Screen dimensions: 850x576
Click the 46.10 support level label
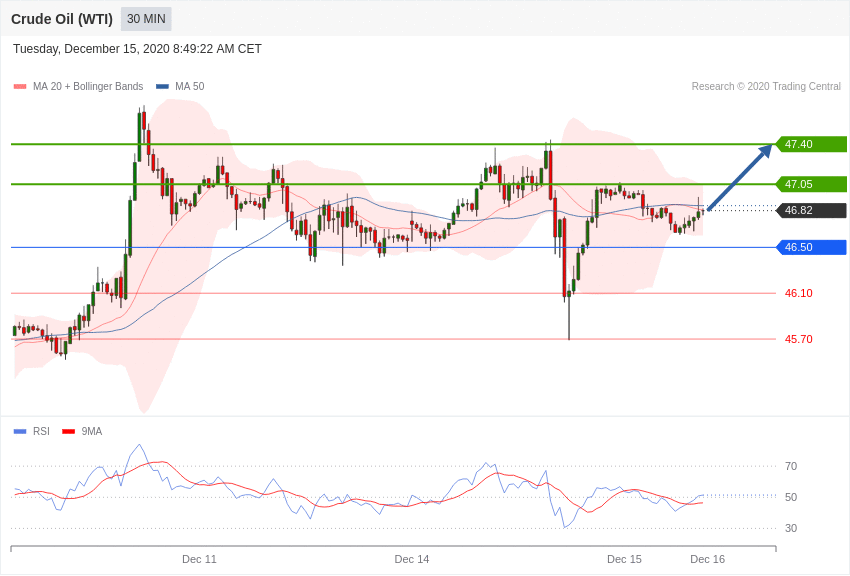799,293
